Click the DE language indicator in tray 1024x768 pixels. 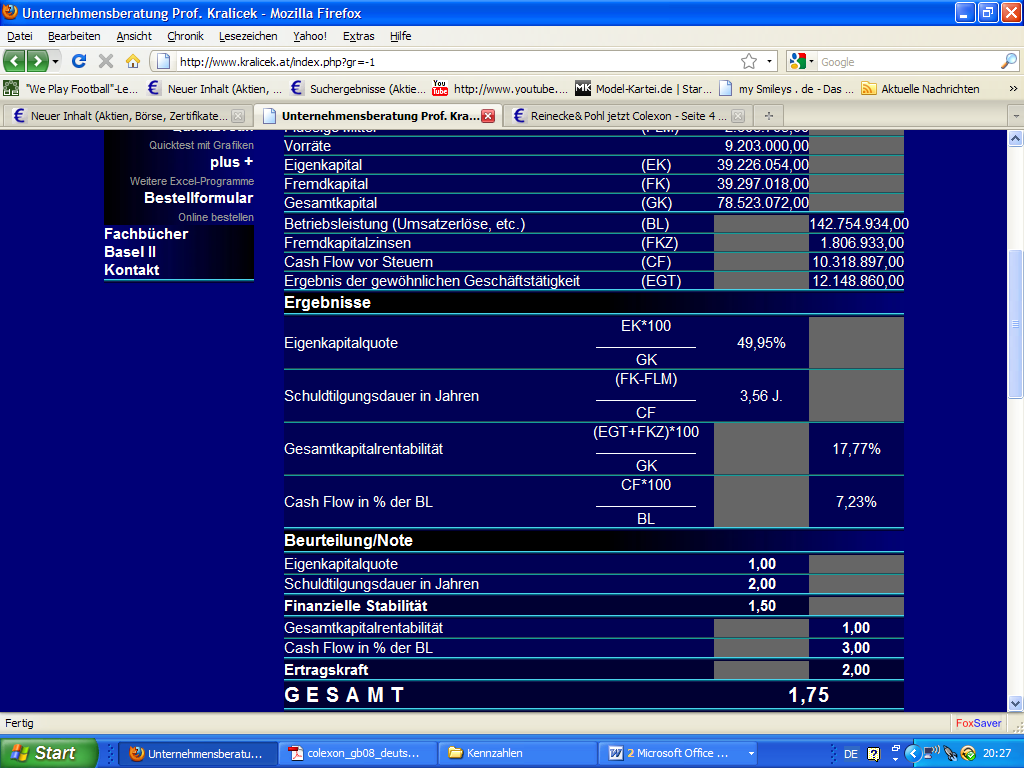tap(850, 754)
